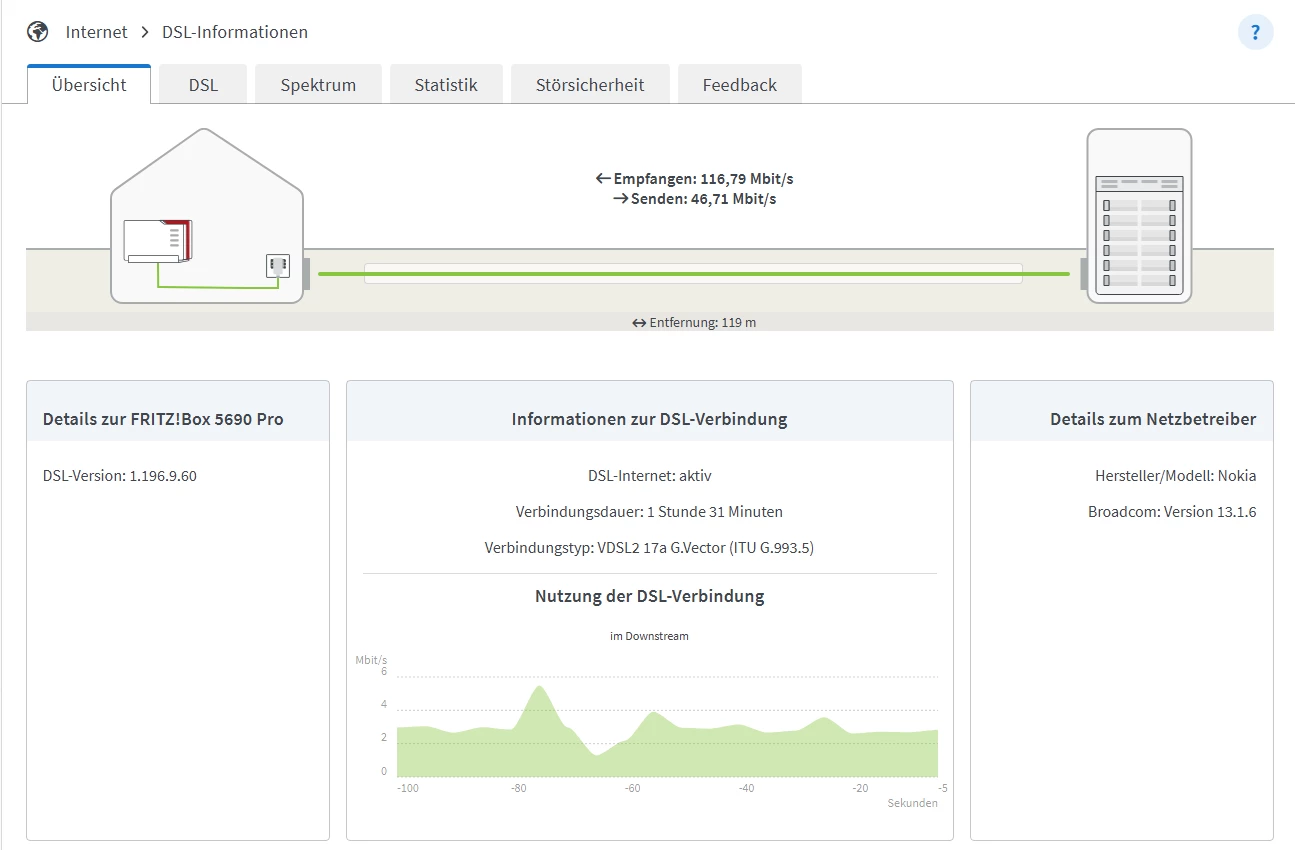Click the Mbit/s axis label on chart
Image resolution: width=1295 pixels, height=850 pixels.
(371, 660)
